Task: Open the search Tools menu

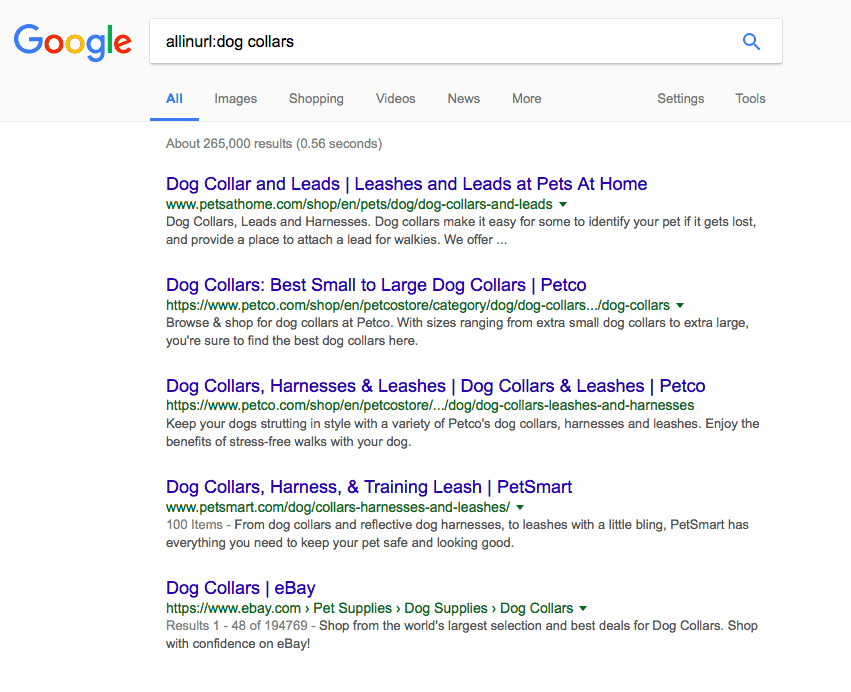Action: point(750,99)
